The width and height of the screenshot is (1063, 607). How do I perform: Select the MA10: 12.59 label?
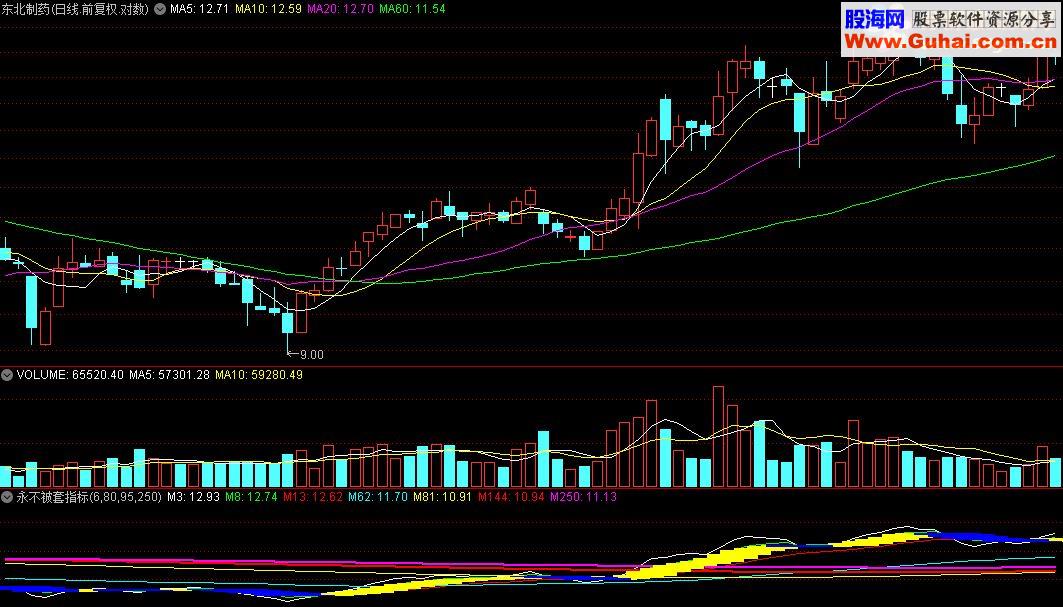coord(268,9)
